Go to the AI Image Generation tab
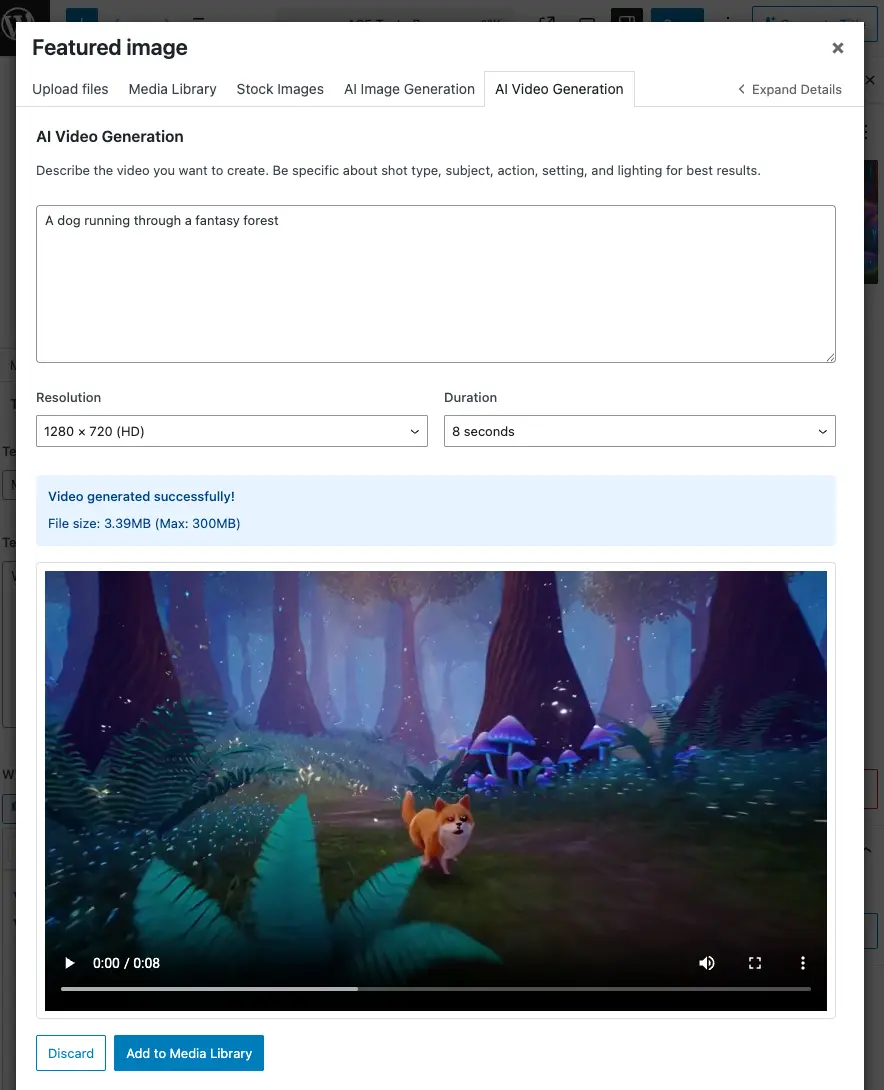The width and height of the screenshot is (884, 1090). pos(409,89)
